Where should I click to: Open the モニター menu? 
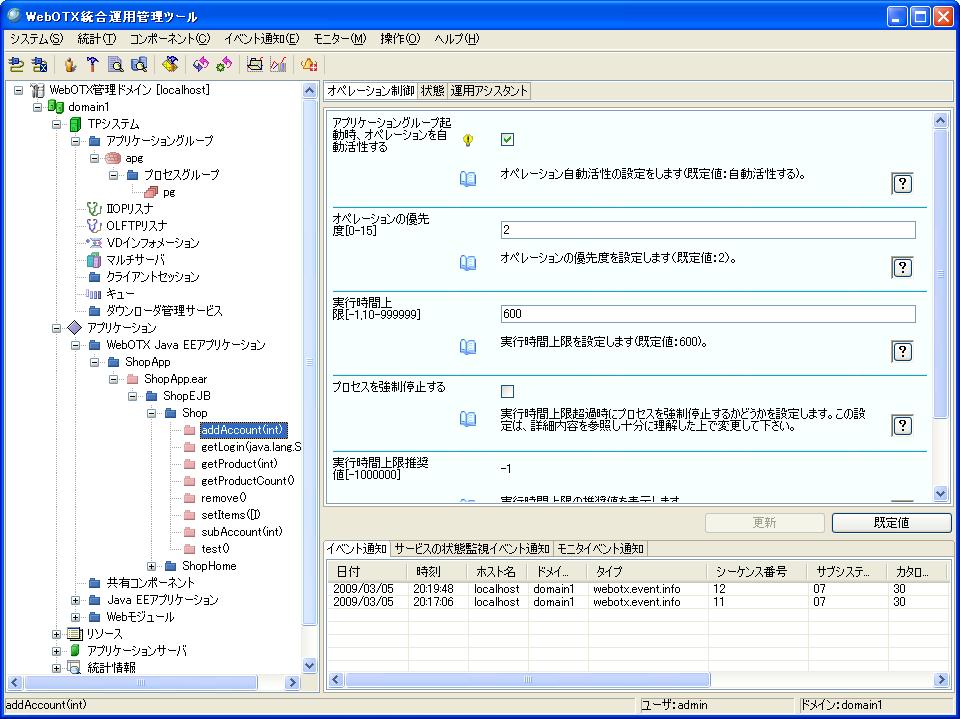click(x=339, y=39)
